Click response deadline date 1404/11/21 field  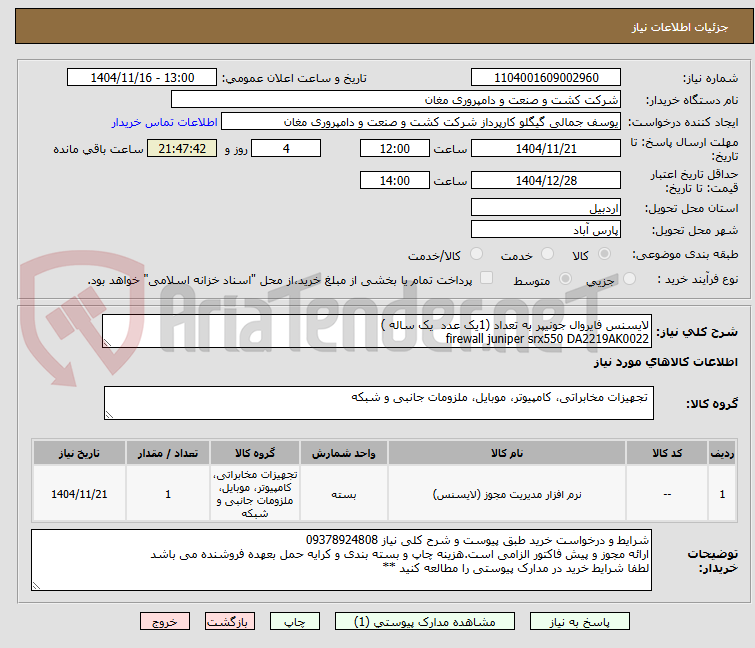pyautogui.click(x=546, y=148)
